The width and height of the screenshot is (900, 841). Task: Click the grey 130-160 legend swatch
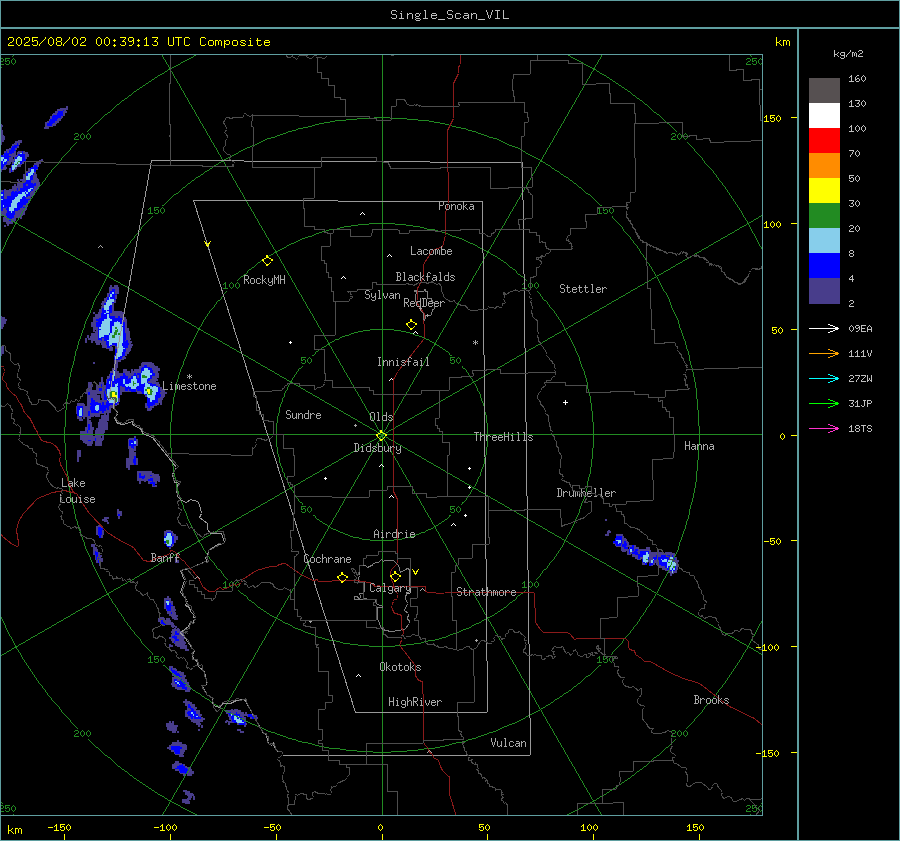tap(824, 91)
